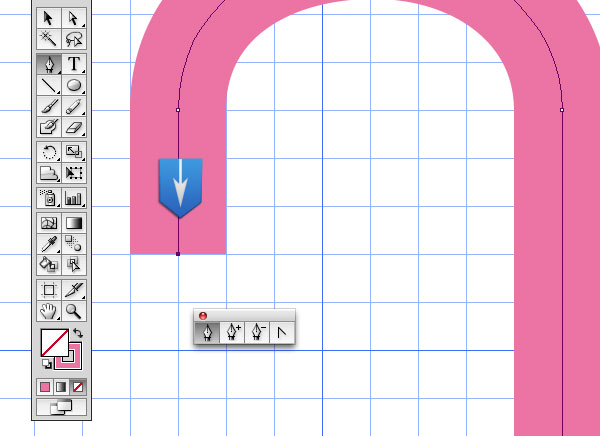Viewport: 600px width, 436px height.
Task: Select the Ellipse tool
Action: click(x=74, y=85)
